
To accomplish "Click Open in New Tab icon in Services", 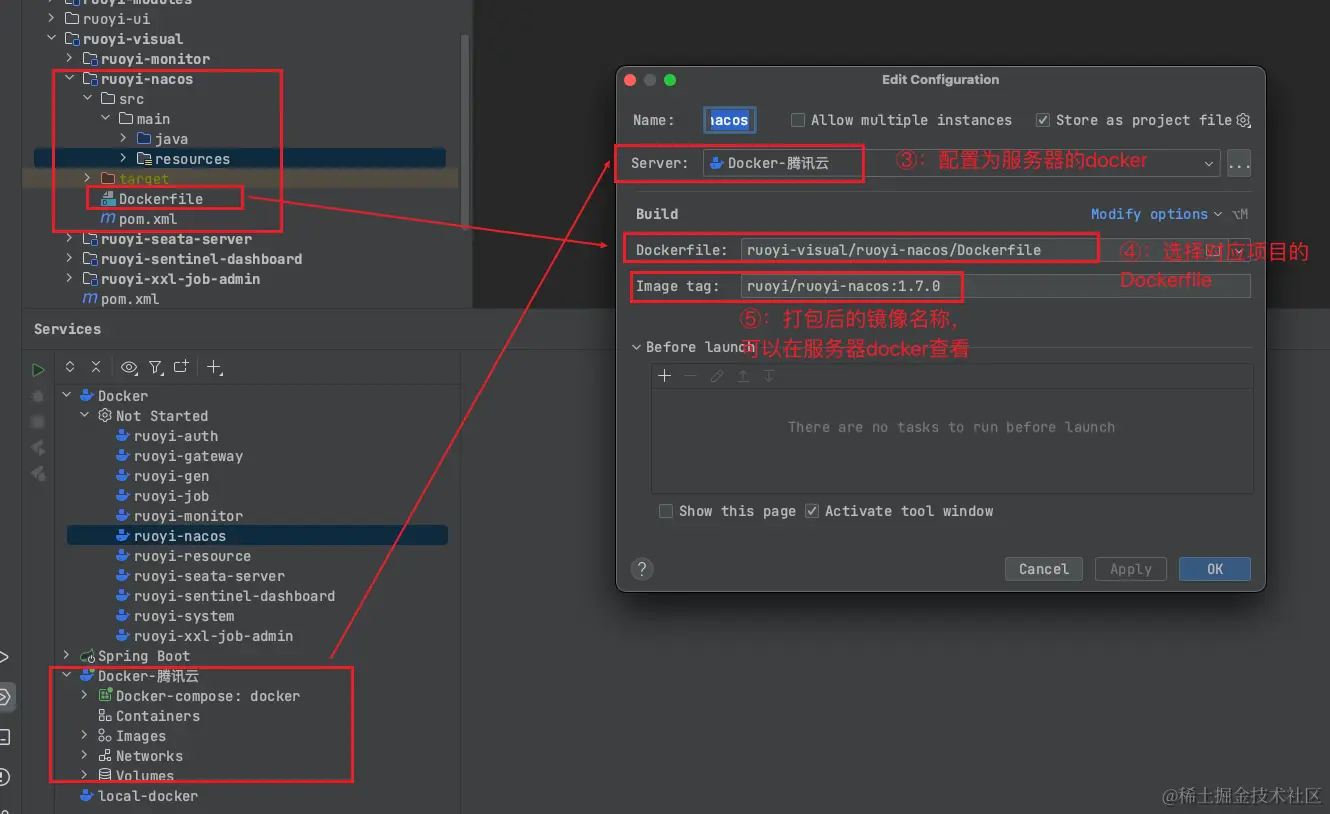I will pyautogui.click(x=181, y=367).
